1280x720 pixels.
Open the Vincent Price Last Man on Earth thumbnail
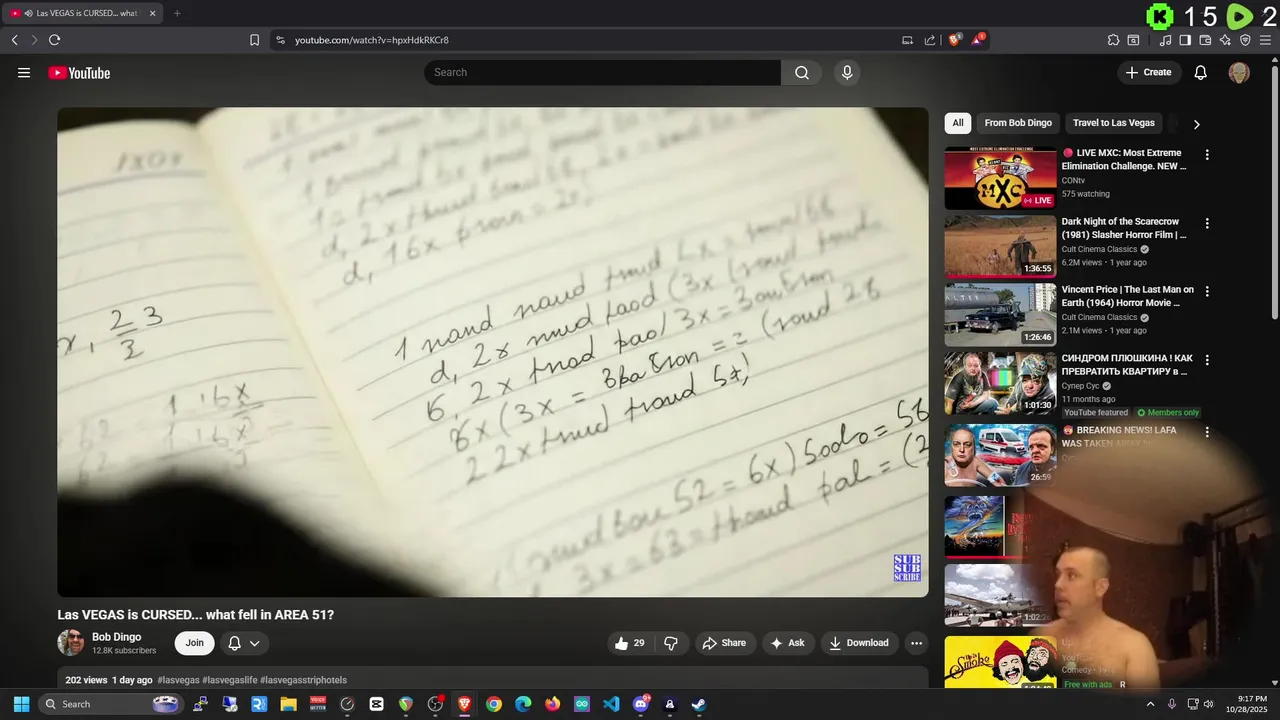point(1000,314)
